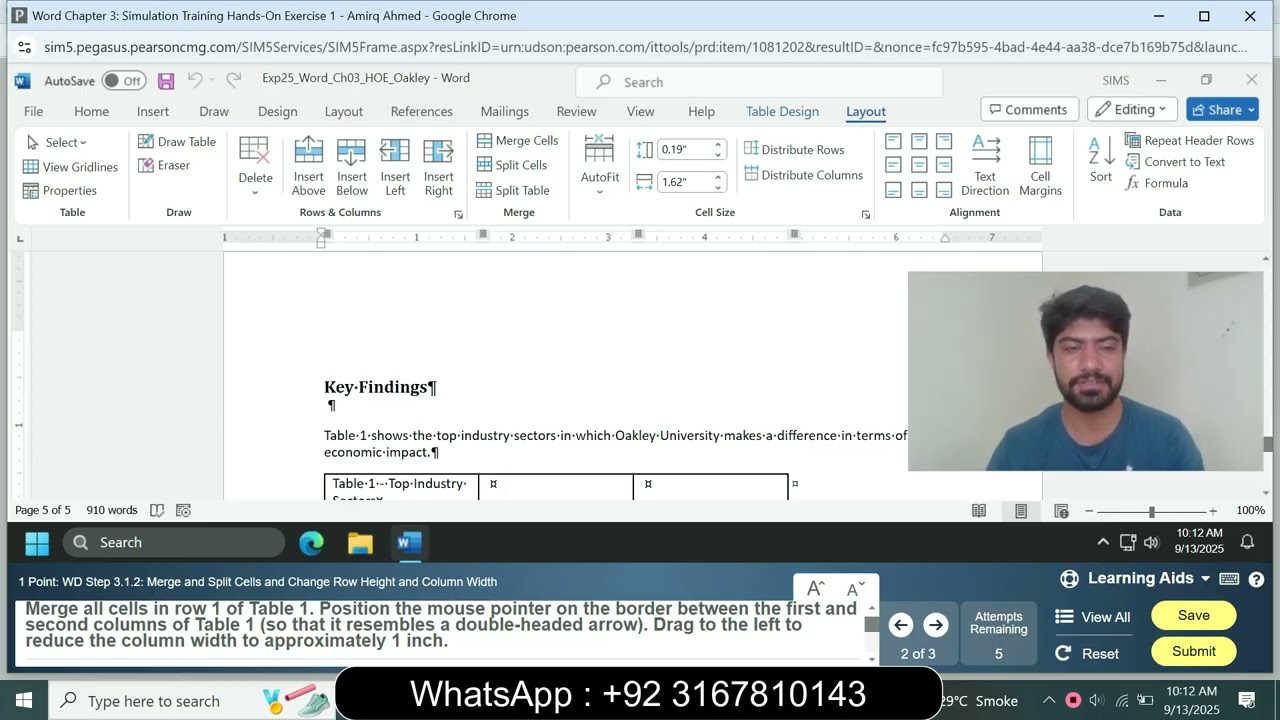Switch to the References tab
Image resolution: width=1280 pixels, height=720 pixels.
pos(421,111)
